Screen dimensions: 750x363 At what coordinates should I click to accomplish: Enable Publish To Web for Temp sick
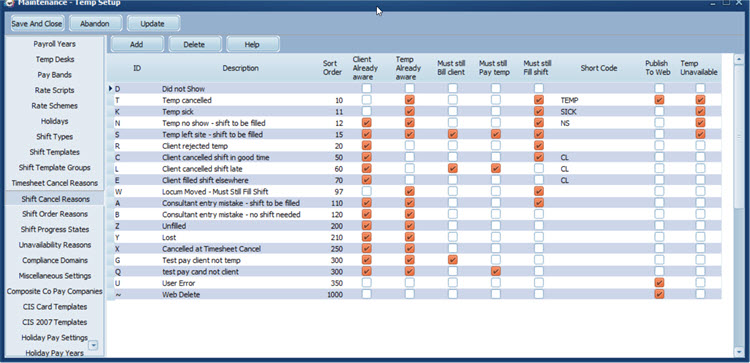[659, 111]
